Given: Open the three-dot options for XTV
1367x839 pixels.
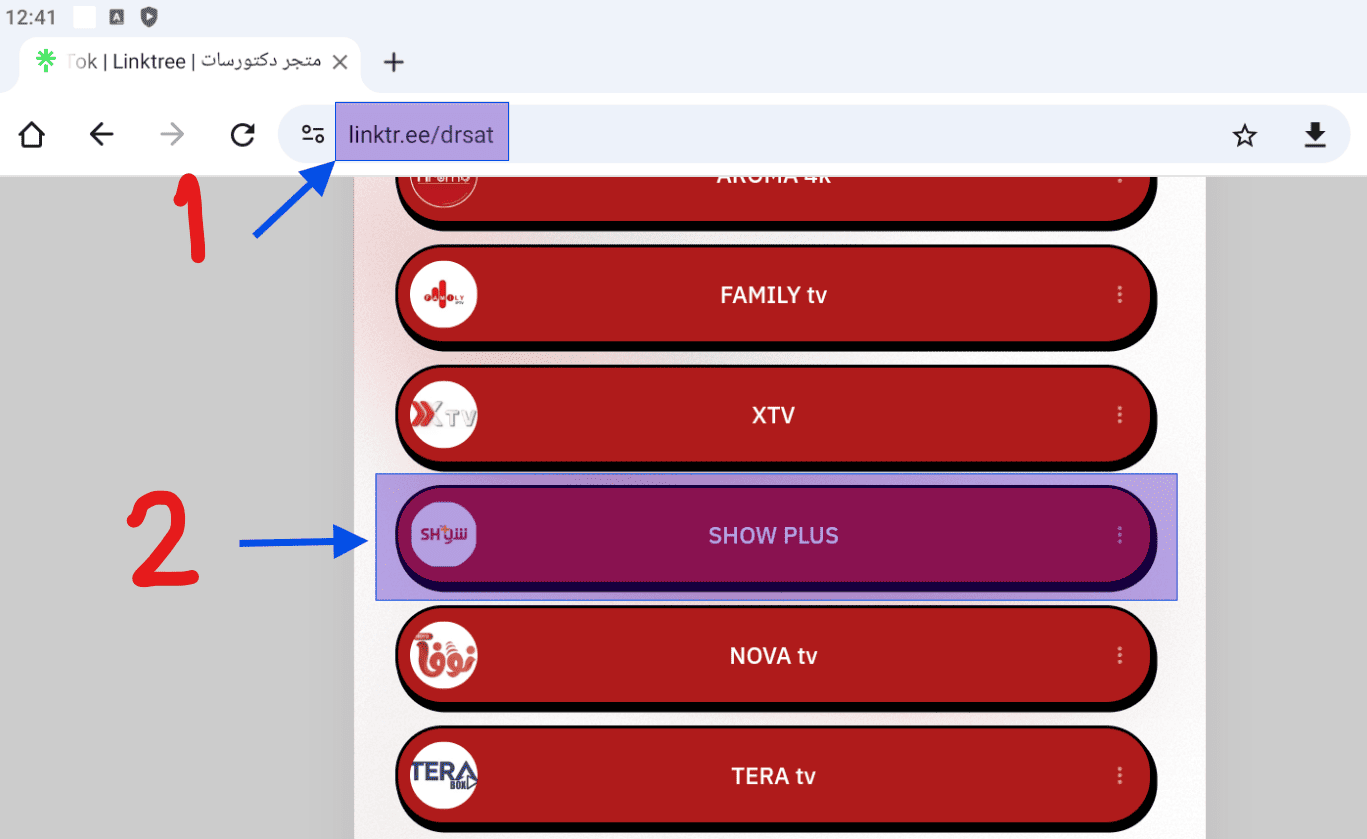Looking at the screenshot, I should (x=1119, y=415).
